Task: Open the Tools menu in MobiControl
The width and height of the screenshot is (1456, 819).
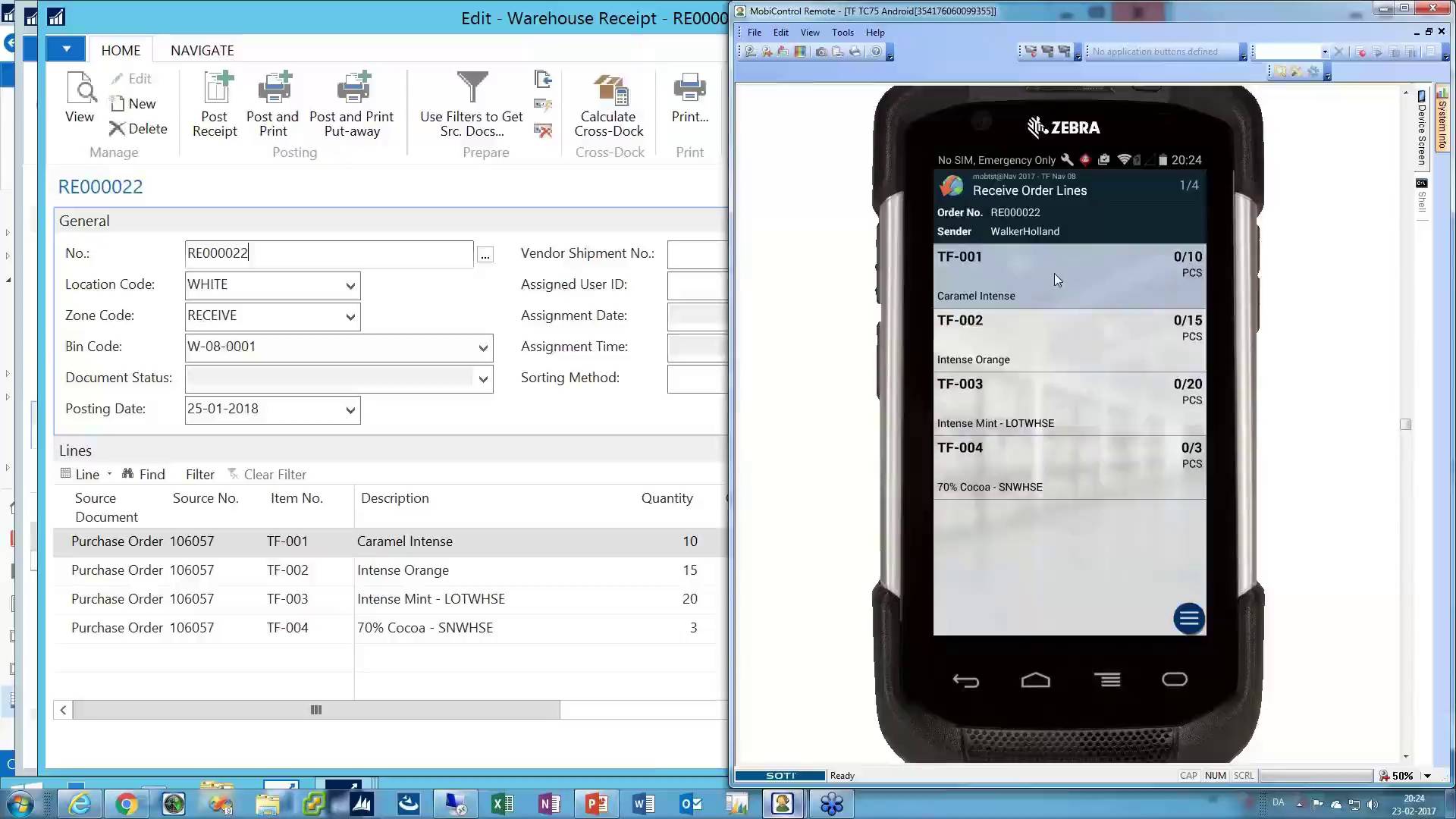Action: coord(843,33)
